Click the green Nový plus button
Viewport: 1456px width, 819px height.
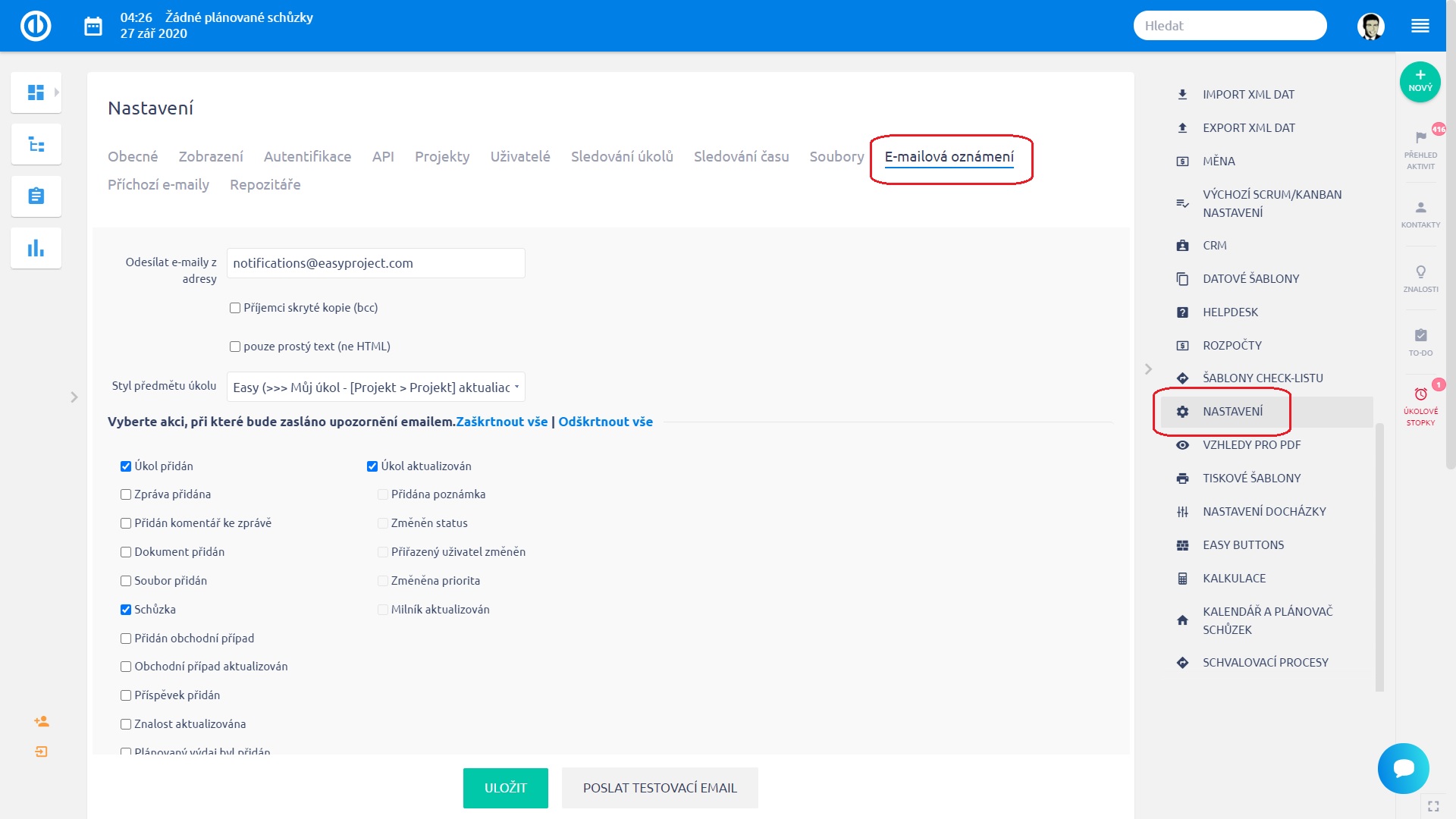(1420, 81)
